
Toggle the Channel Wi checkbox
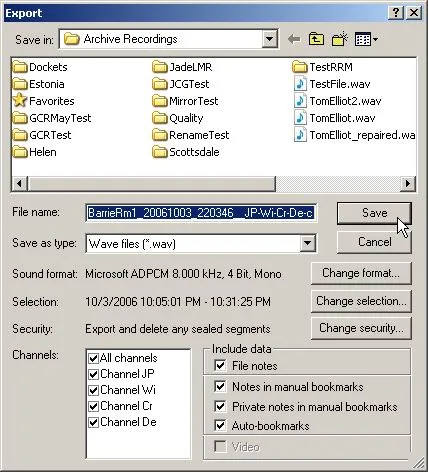[x=93, y=390]
